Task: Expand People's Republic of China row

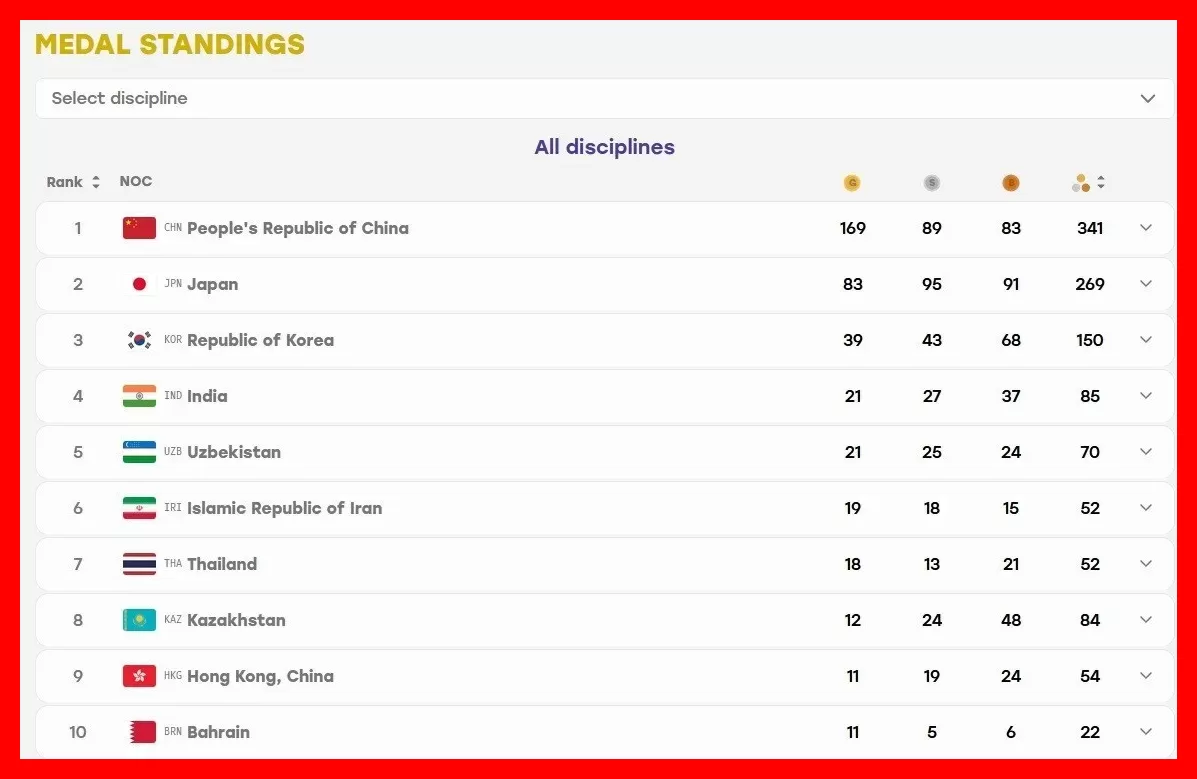Action: pos(1146,228)
